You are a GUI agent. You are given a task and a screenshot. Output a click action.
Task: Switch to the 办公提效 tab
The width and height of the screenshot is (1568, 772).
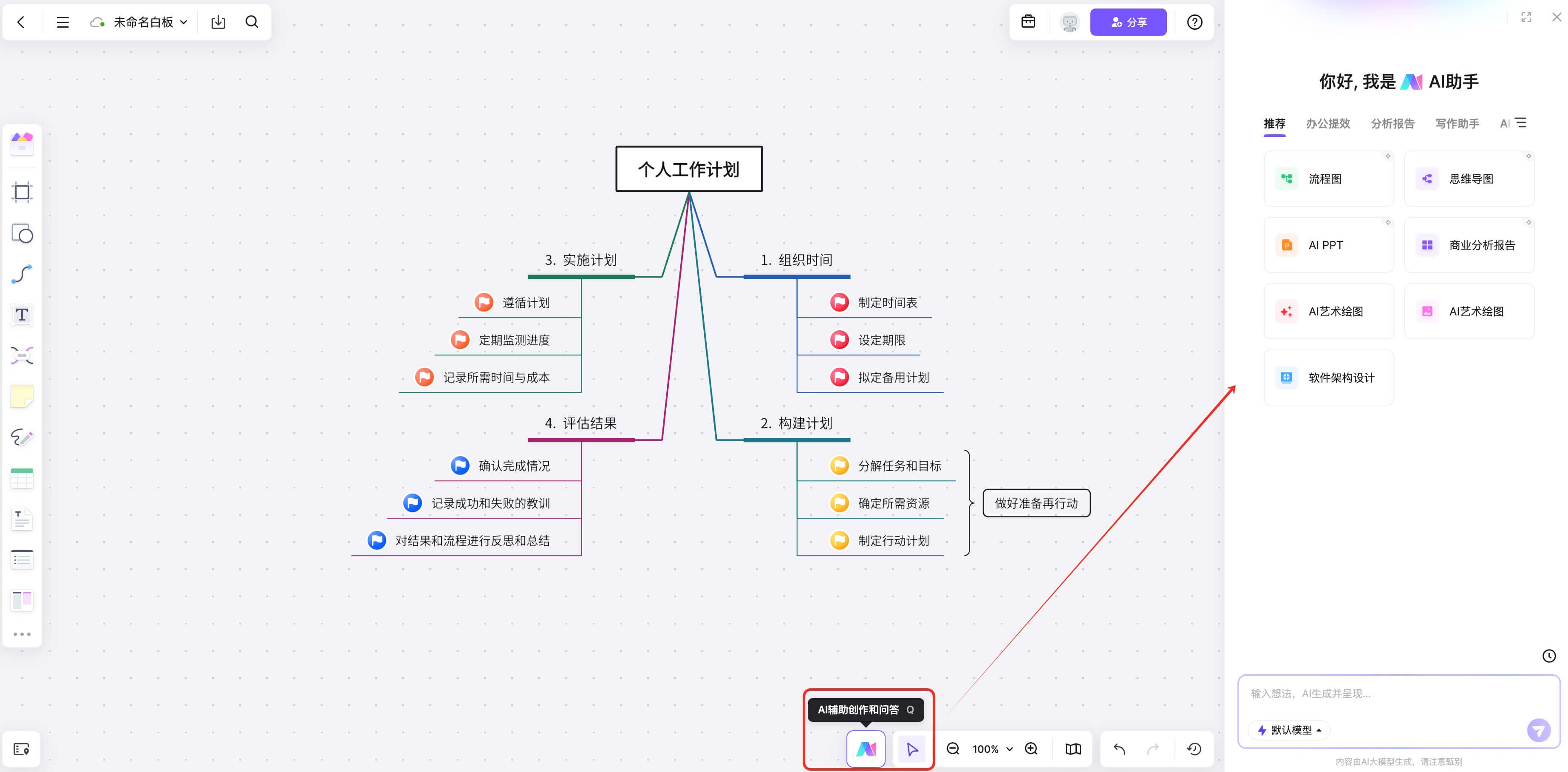1327,124
